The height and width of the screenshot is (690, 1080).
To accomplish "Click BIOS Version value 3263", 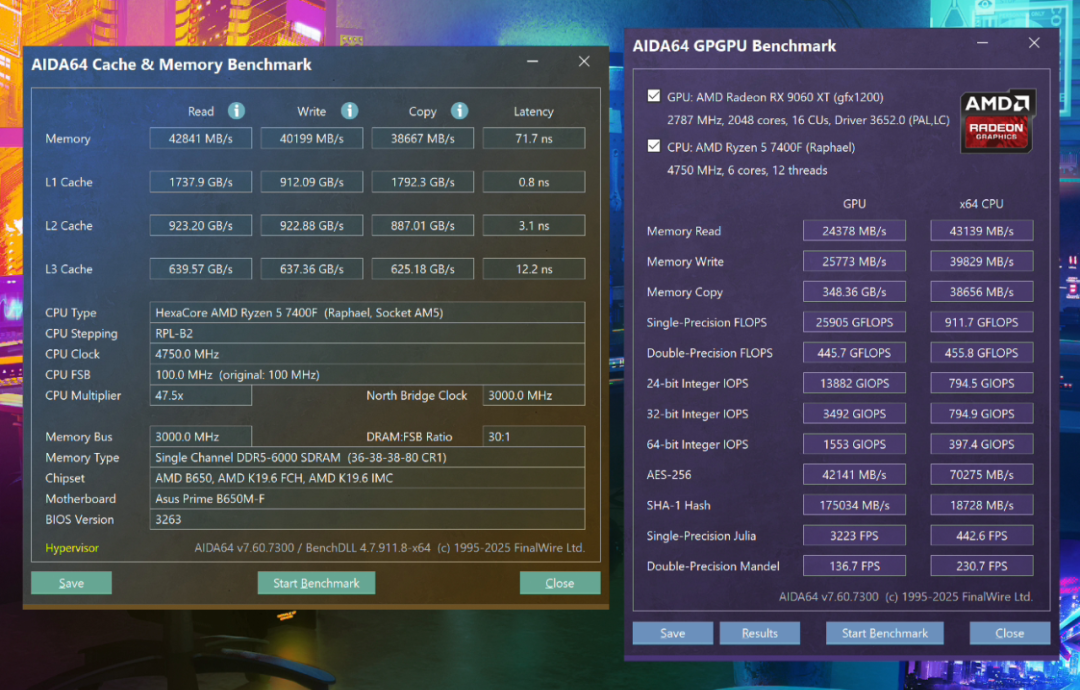I will (367, 519).
